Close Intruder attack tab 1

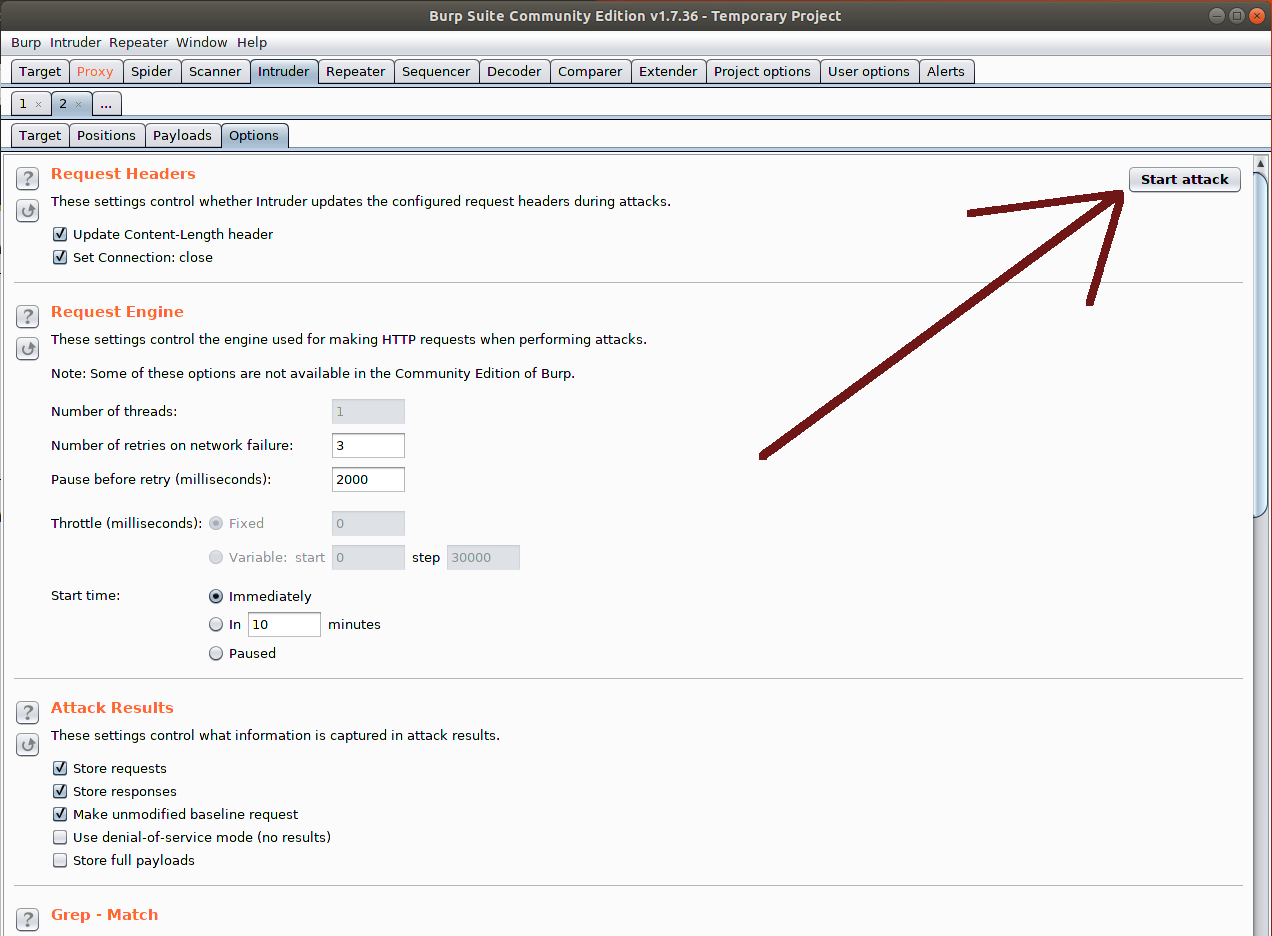38,104
